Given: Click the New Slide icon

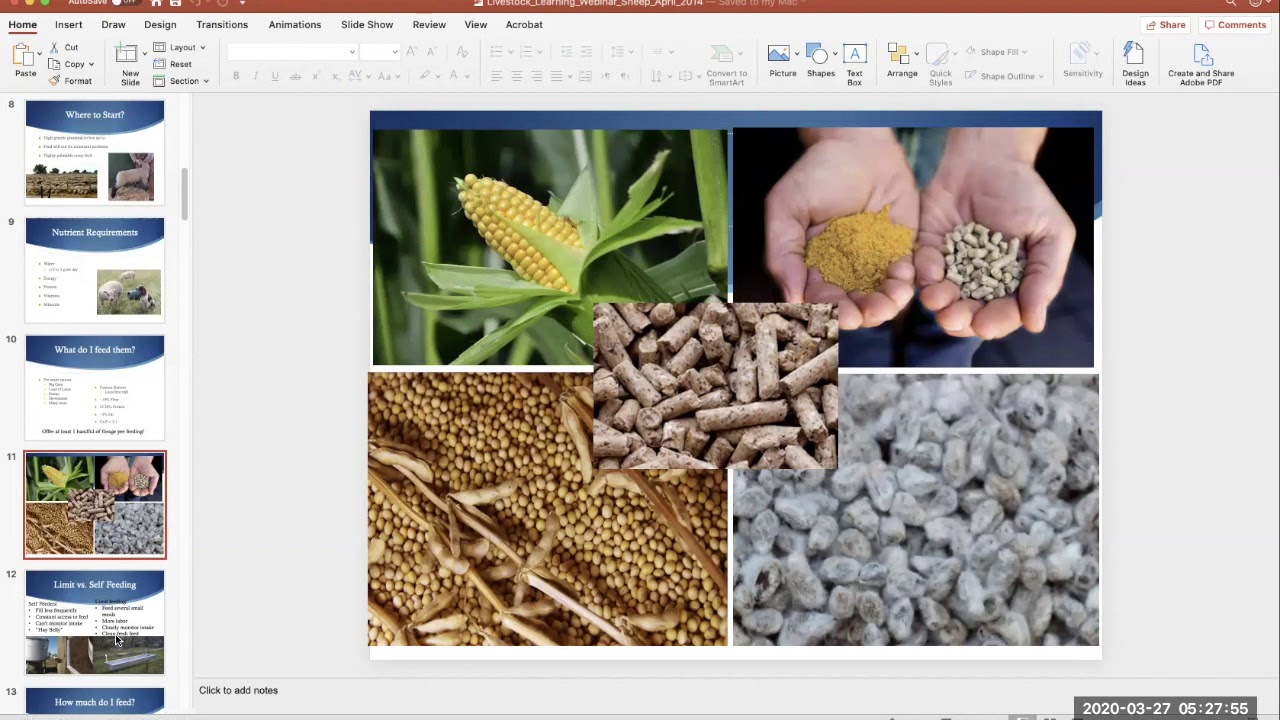Looking at the screenshot, I should point(126,55).
